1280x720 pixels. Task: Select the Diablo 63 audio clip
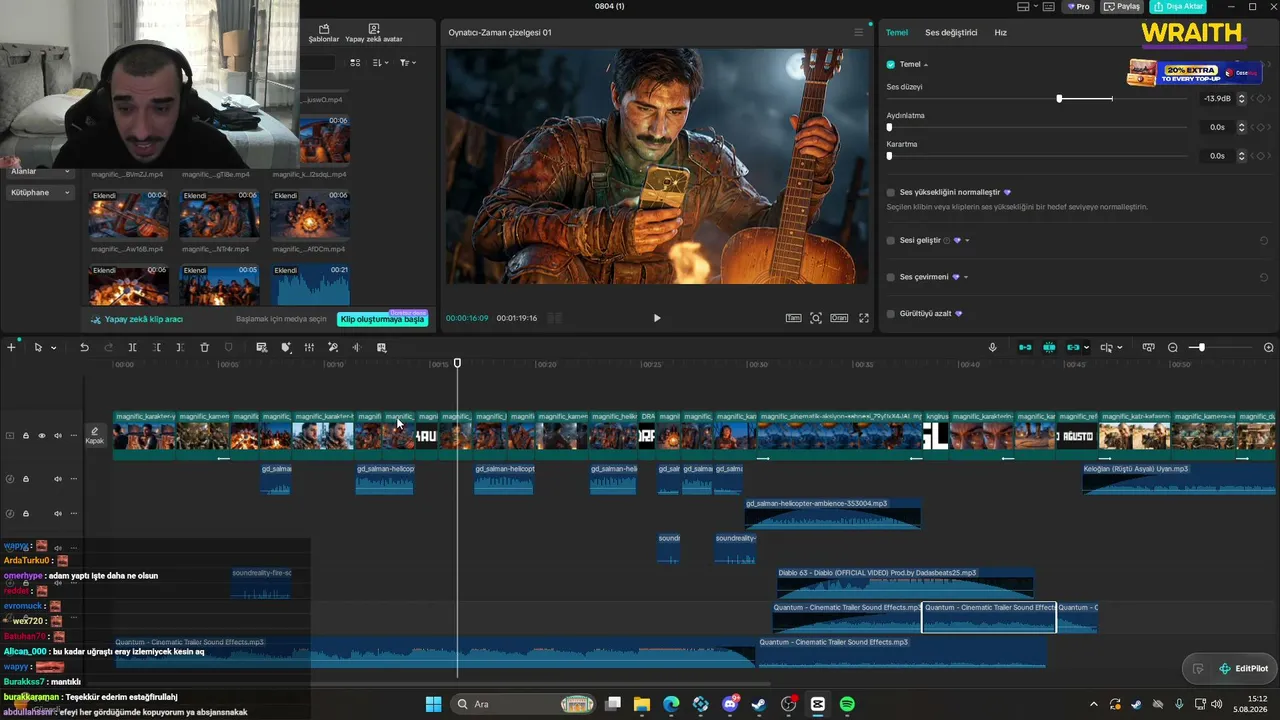pyautogui.click(x=906, y=584)
